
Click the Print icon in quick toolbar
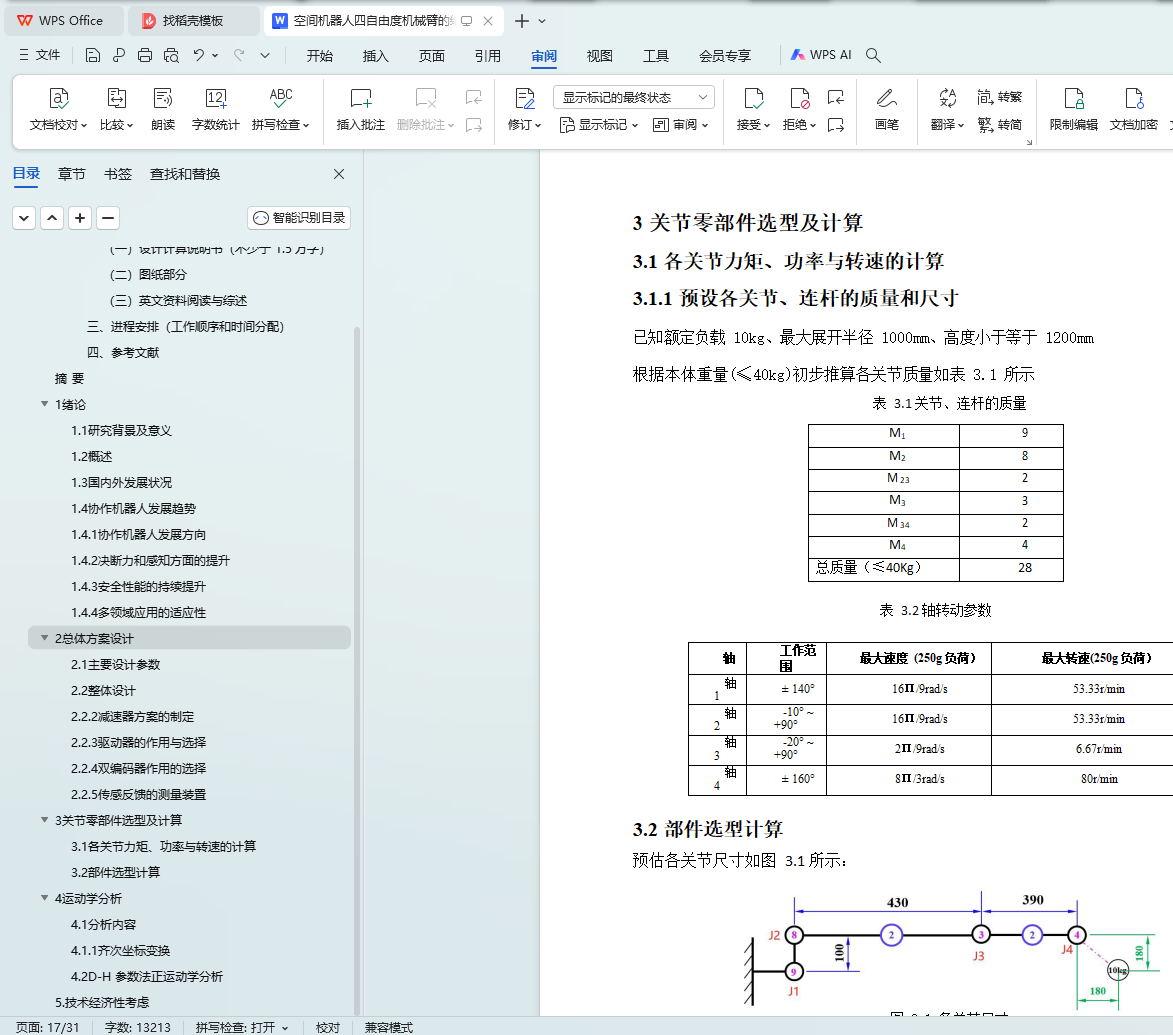[x=145, y=55]
